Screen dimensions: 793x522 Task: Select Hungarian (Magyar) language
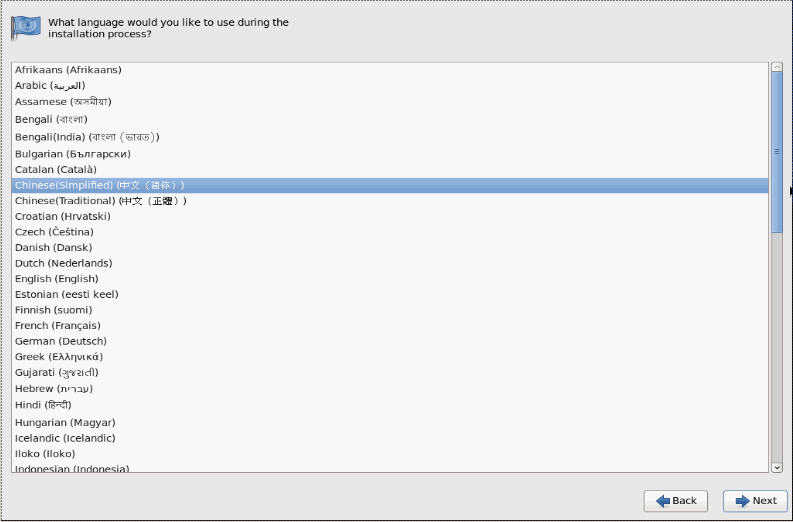click(65, 422)
